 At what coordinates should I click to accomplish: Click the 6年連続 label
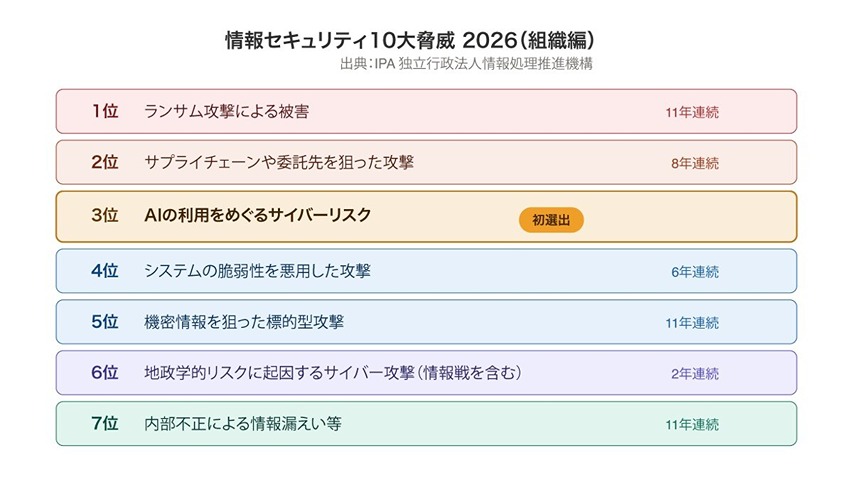[695, 271]
